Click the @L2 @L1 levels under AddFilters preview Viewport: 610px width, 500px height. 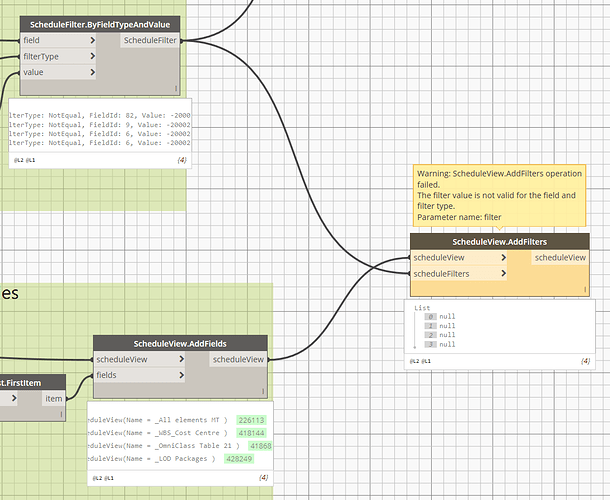coord(420,361)
